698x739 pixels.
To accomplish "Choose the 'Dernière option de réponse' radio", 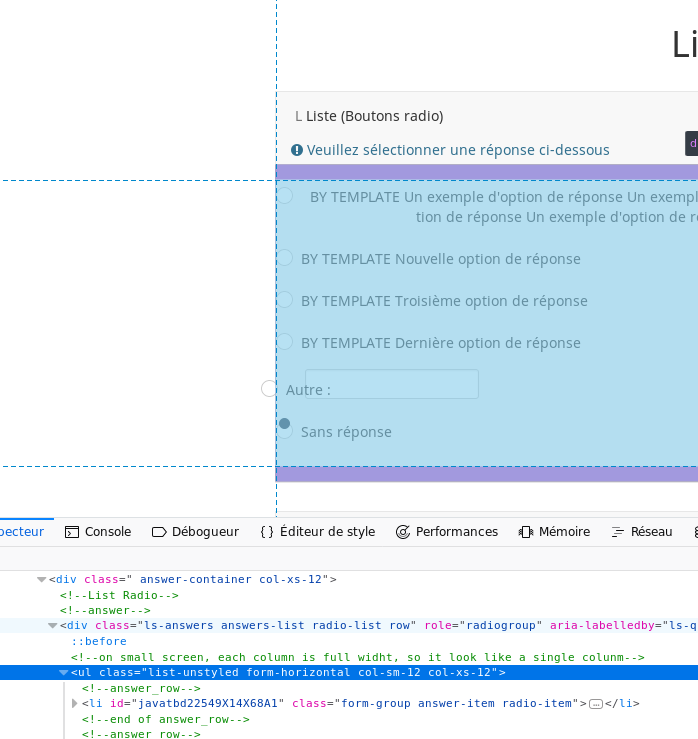I will click(285, 342).
